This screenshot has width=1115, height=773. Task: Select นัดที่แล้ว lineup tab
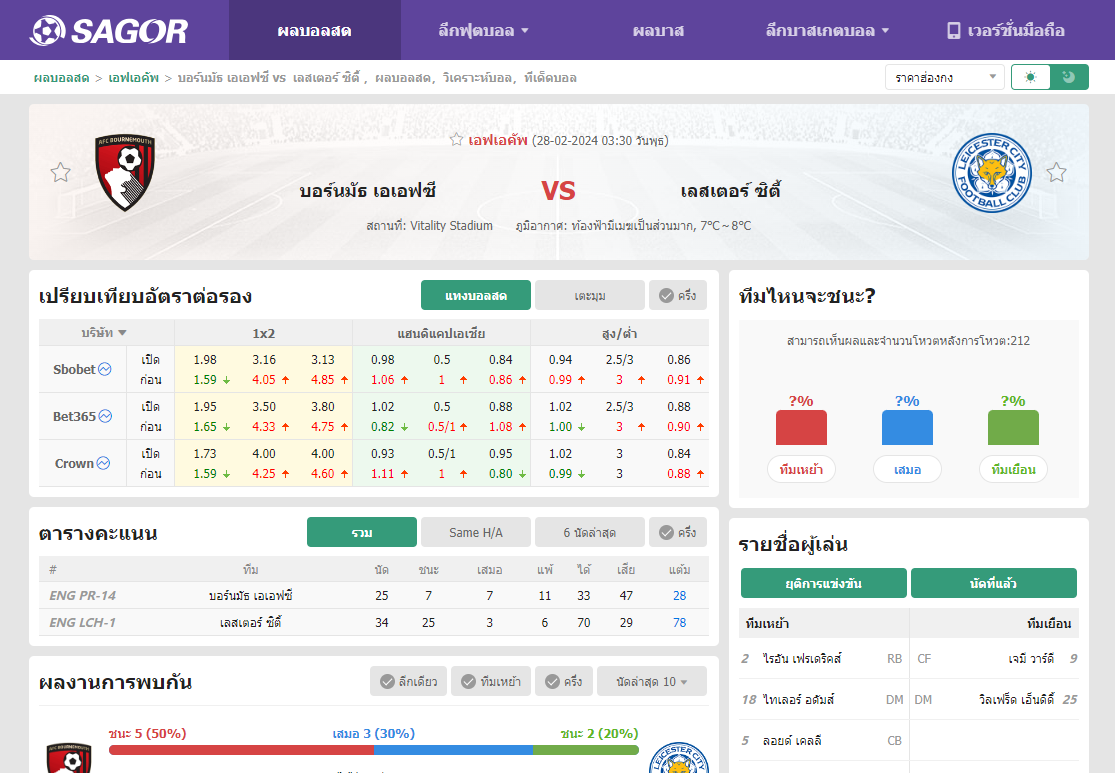tap(993, 583)
